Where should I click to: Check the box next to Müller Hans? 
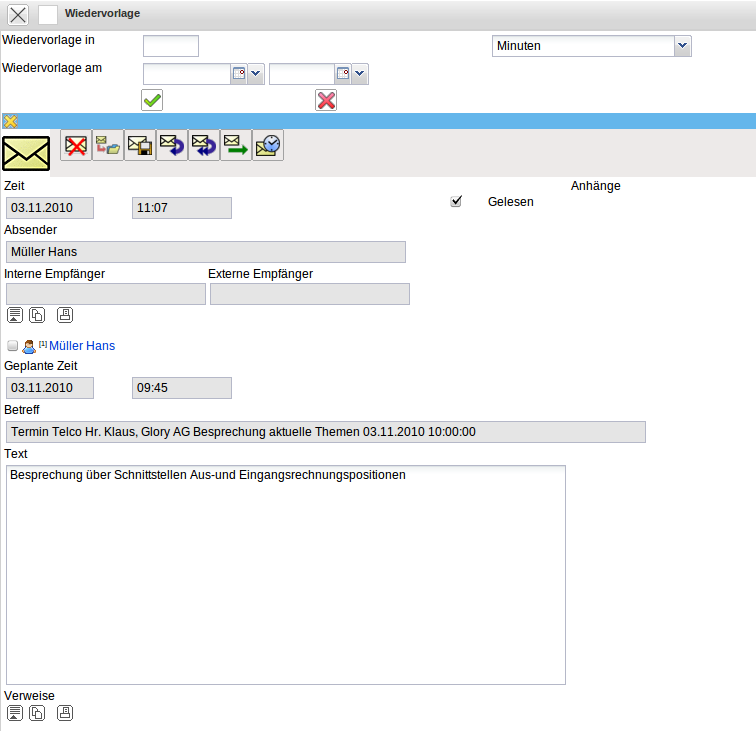point(12,346)
